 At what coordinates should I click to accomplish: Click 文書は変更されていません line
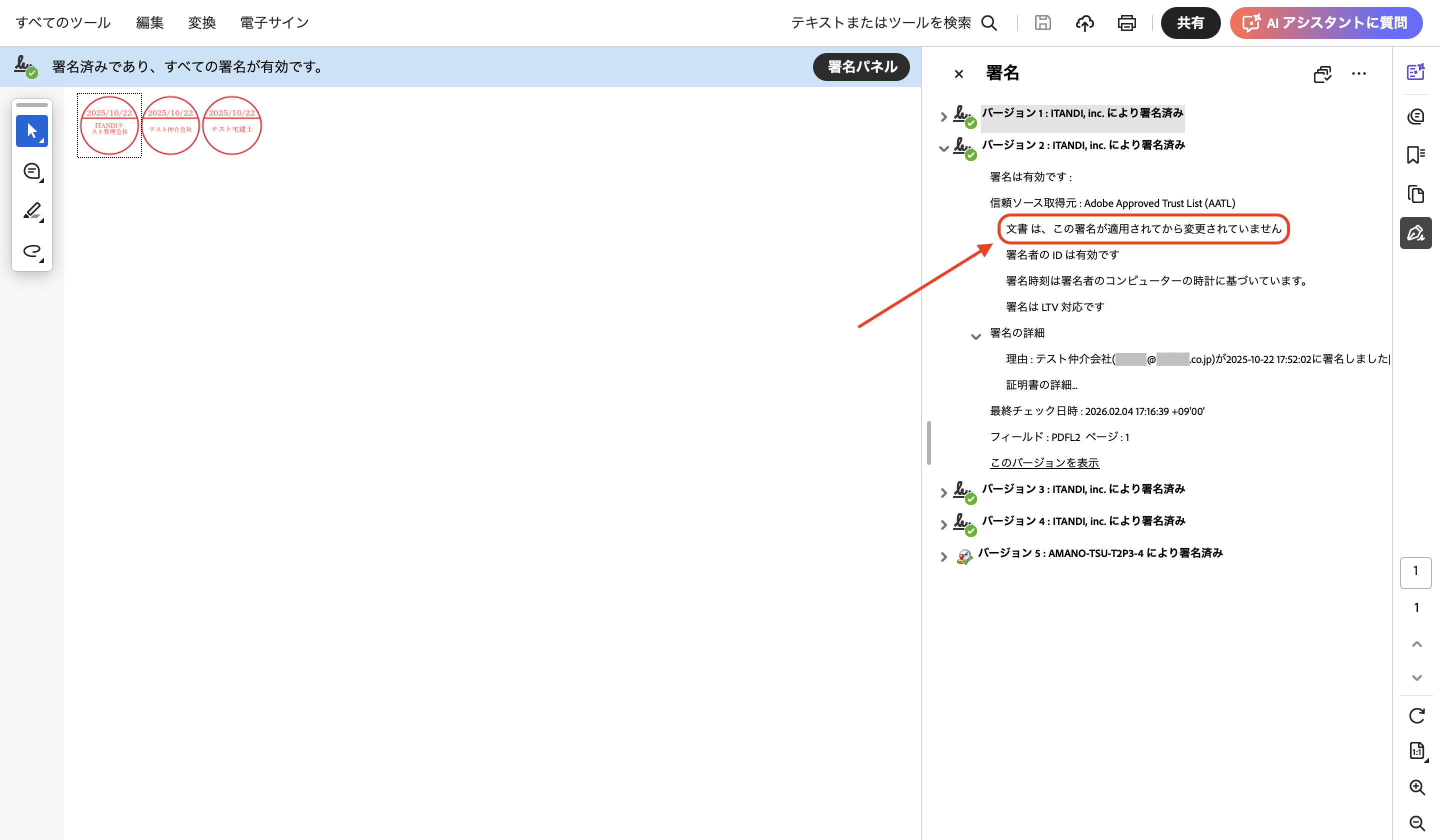coord(1143,229)
